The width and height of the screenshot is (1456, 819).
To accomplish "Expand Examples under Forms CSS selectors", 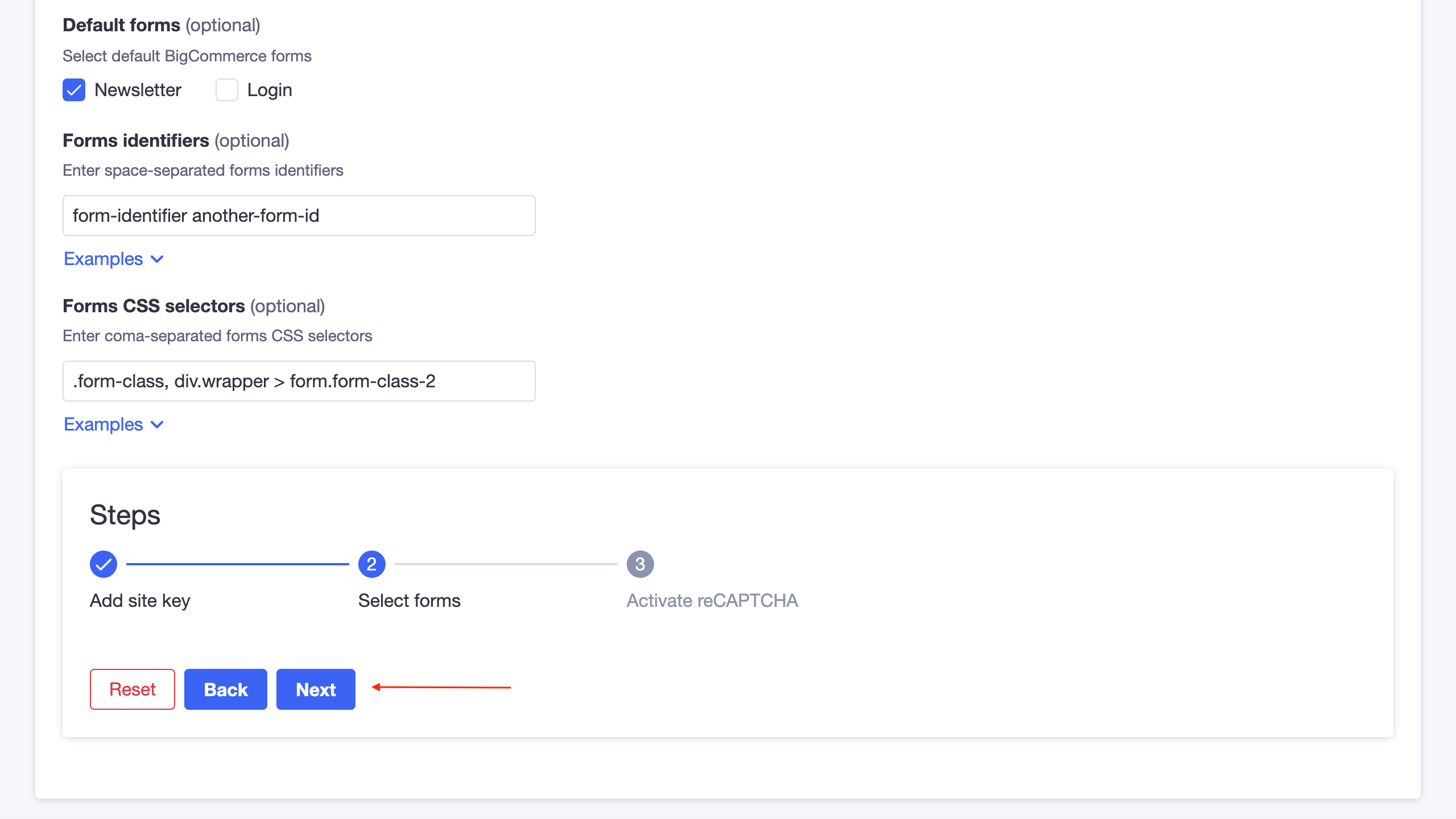I will 104,425.
